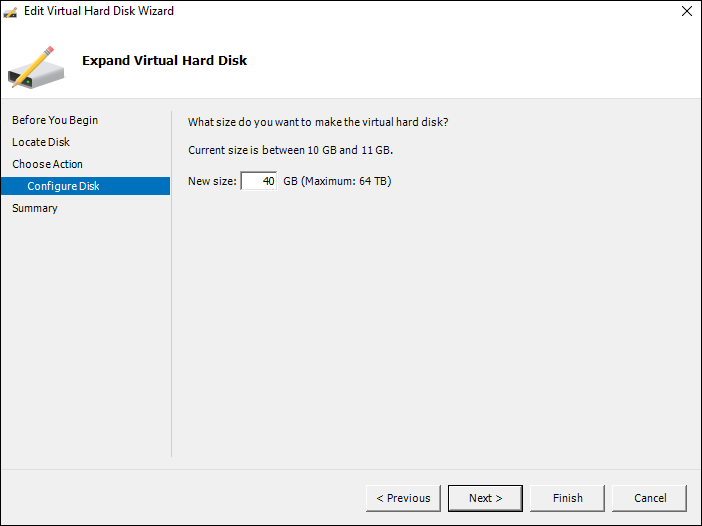This screenshot has height=526, width=702.
Task: Cancel the Edit Virtual Hard Disk Wizard
Action: coord(650,498)
